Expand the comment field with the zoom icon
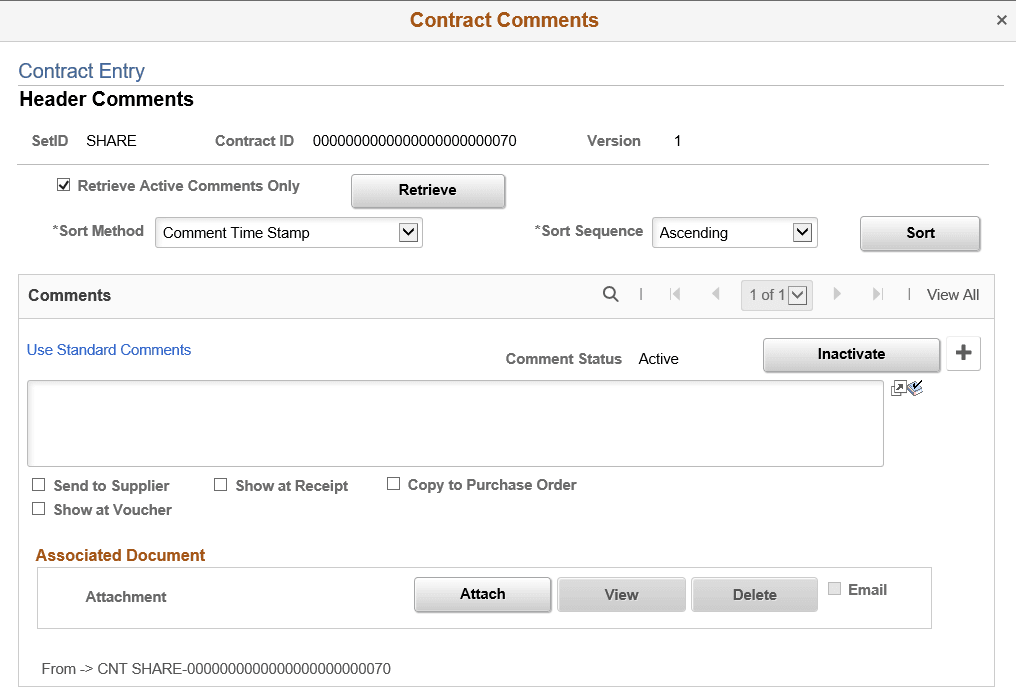The height and width of the screenshot is (695, 1016). point(899,387)
